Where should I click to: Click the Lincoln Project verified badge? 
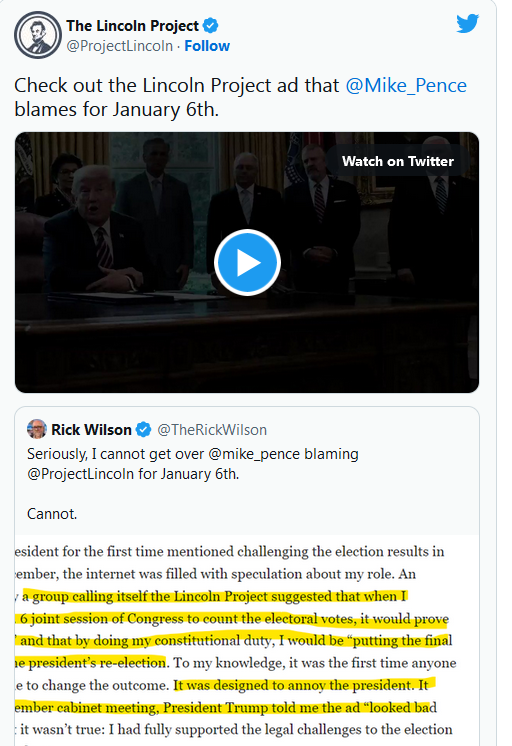[211, 25]
